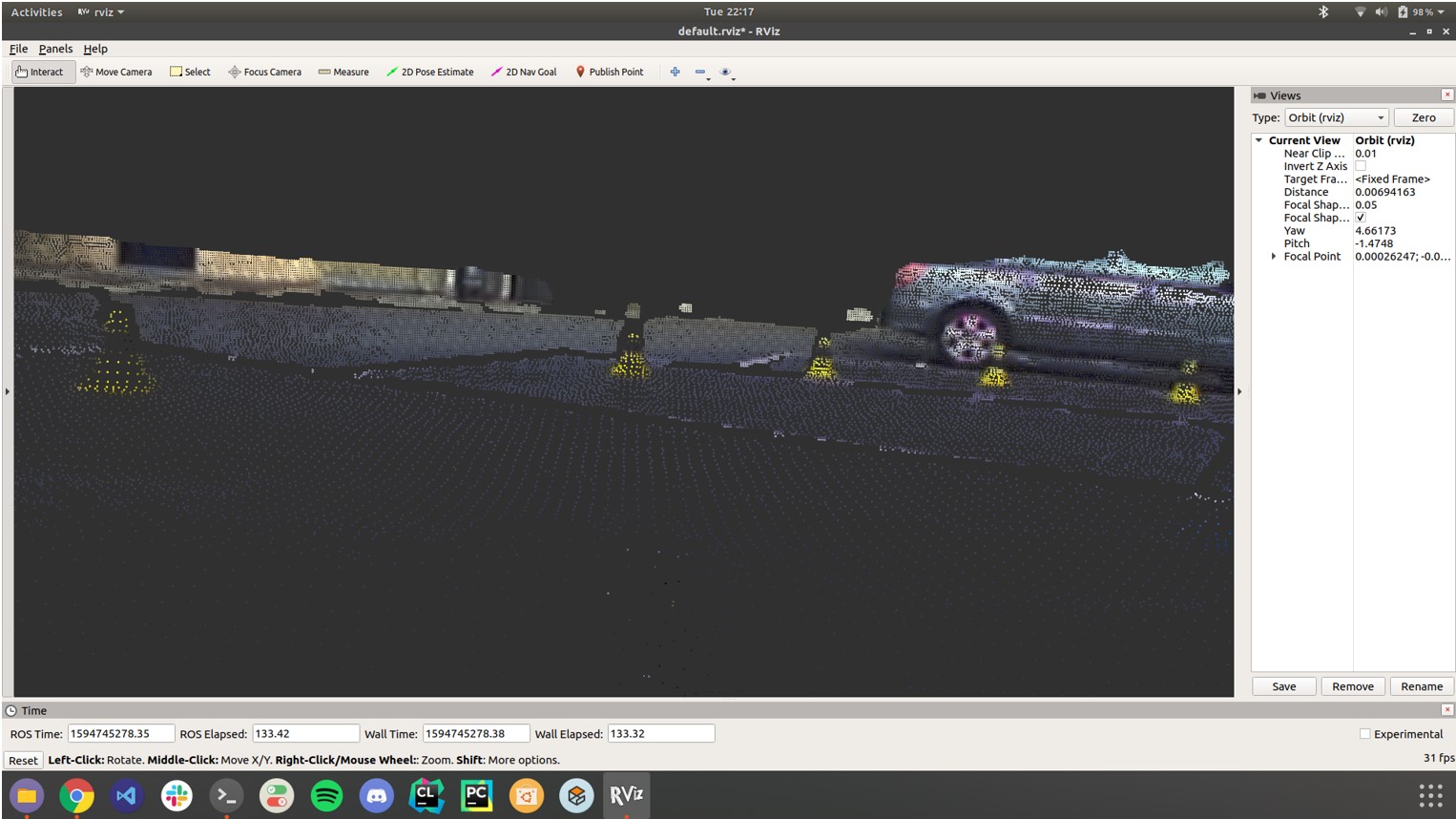This screenshot has height=819, width=1456.
Task: Open the Panels menu
Action: pos(55,49)
